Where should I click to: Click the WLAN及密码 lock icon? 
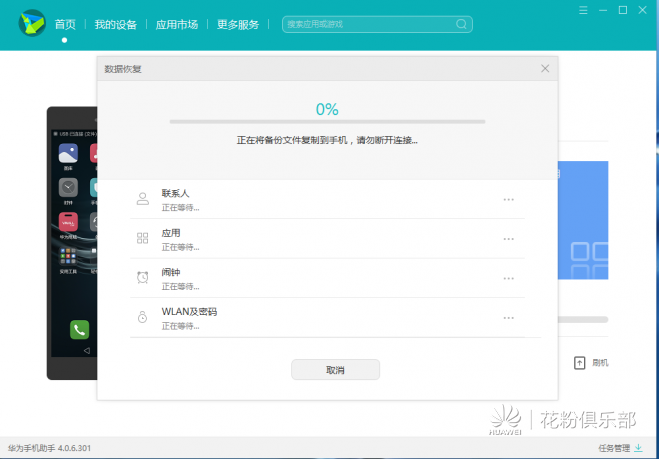point(142,317)
